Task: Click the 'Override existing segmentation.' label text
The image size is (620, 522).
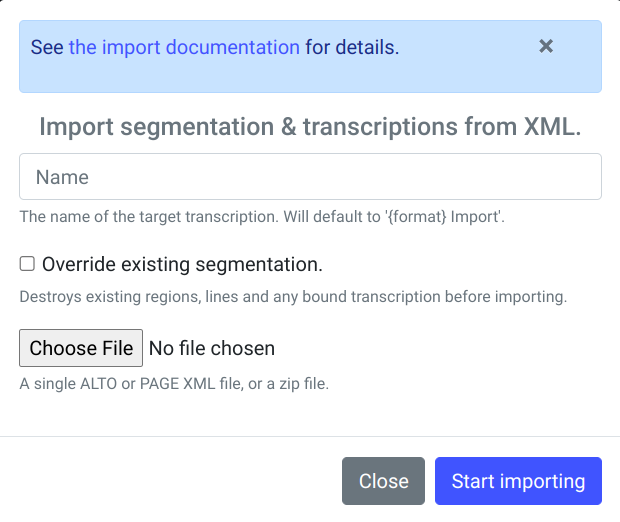Action: coord(182,264)
